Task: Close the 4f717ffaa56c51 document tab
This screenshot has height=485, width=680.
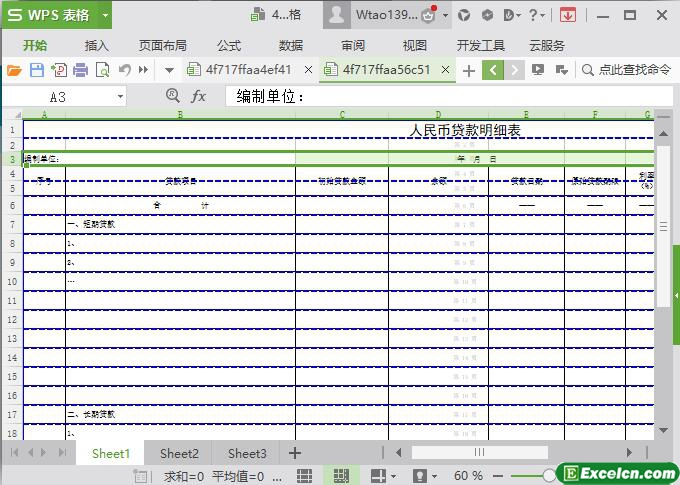Action: (447, 70)
